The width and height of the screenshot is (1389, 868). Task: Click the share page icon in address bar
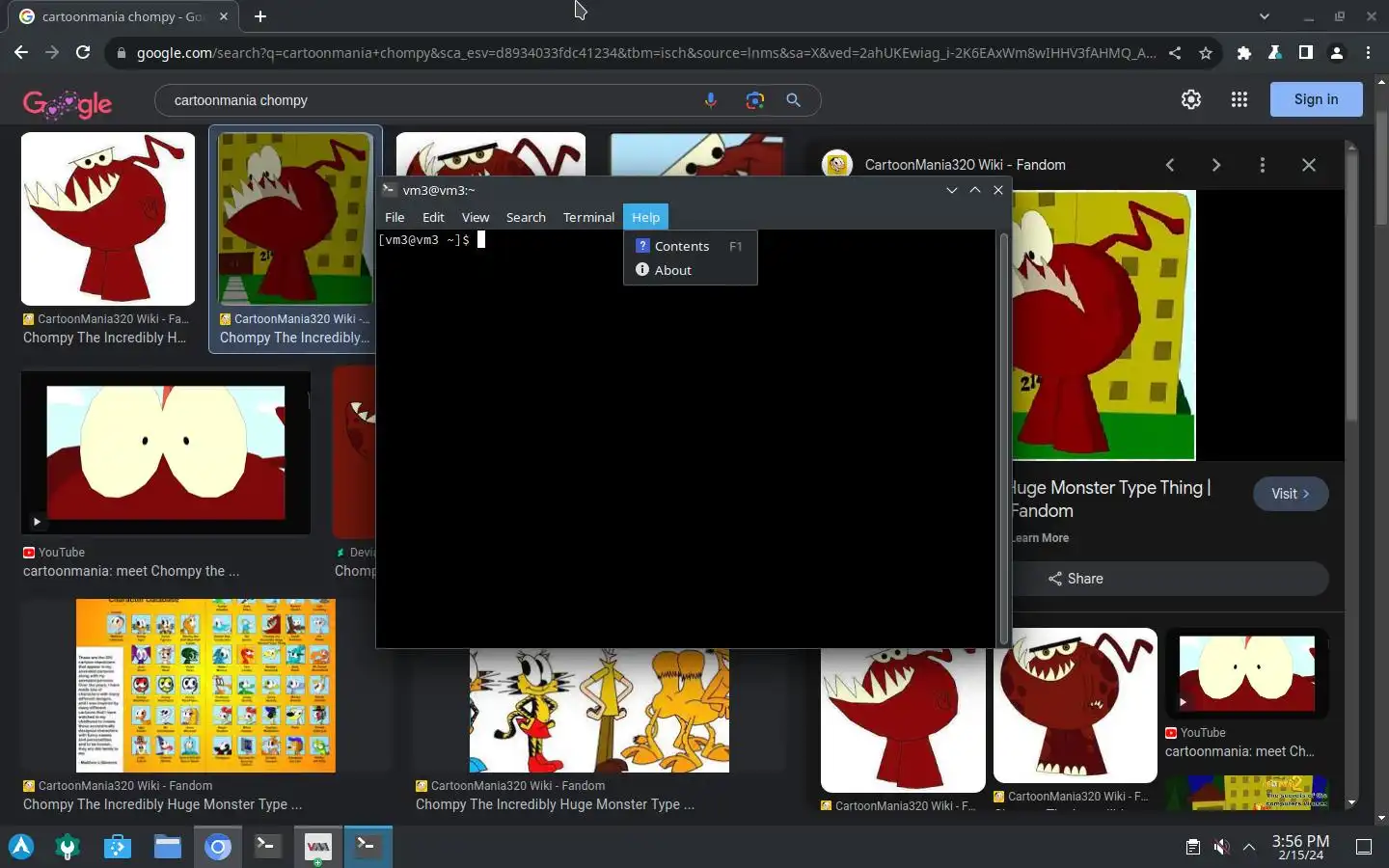pos(1175,53)
